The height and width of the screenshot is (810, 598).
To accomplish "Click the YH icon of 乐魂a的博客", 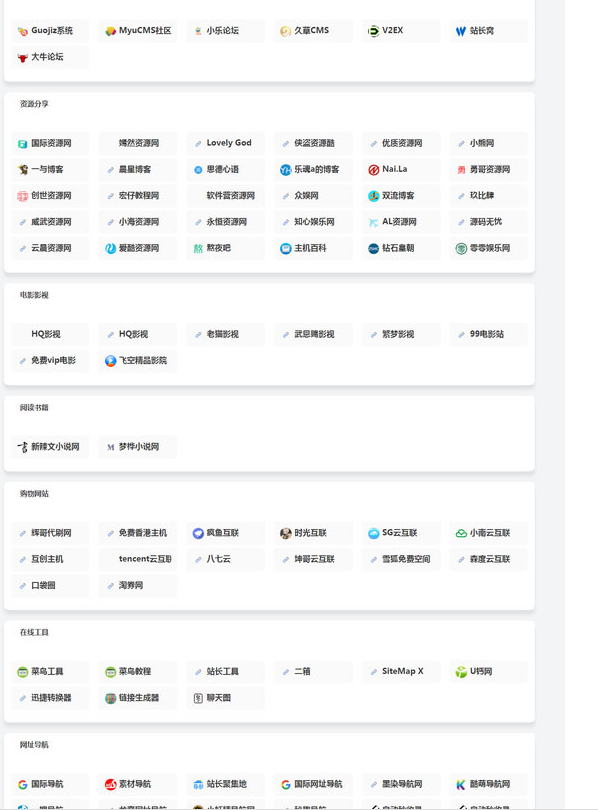I will click(286, 170).
